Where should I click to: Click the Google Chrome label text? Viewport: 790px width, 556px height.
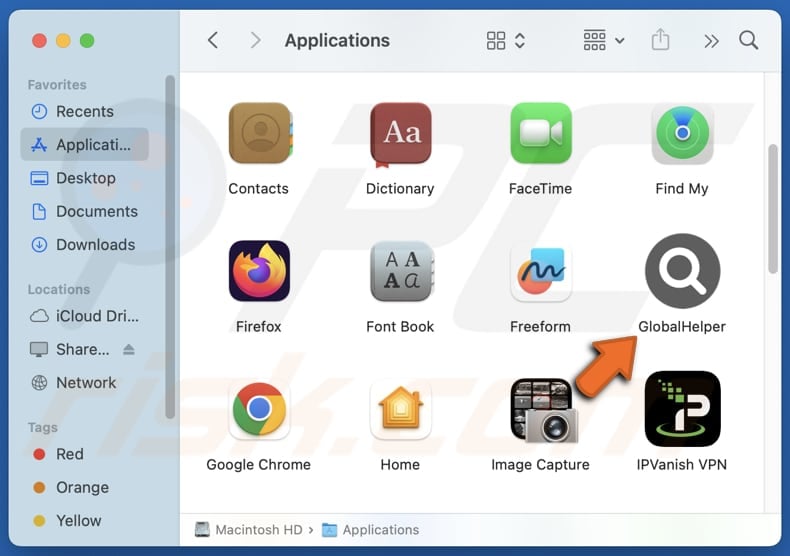click(258, 464)
